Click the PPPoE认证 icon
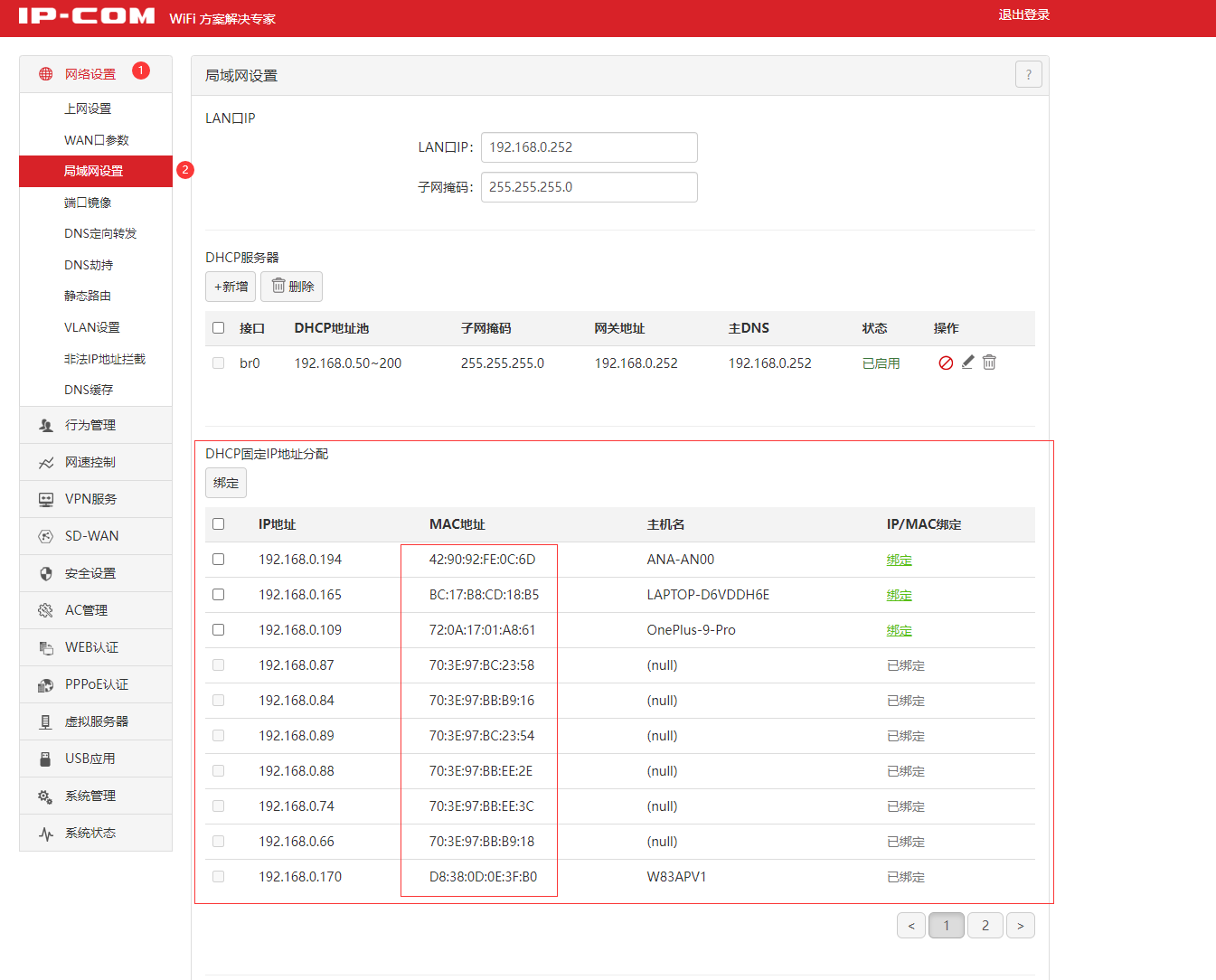1216x980 pixels. 45,684
